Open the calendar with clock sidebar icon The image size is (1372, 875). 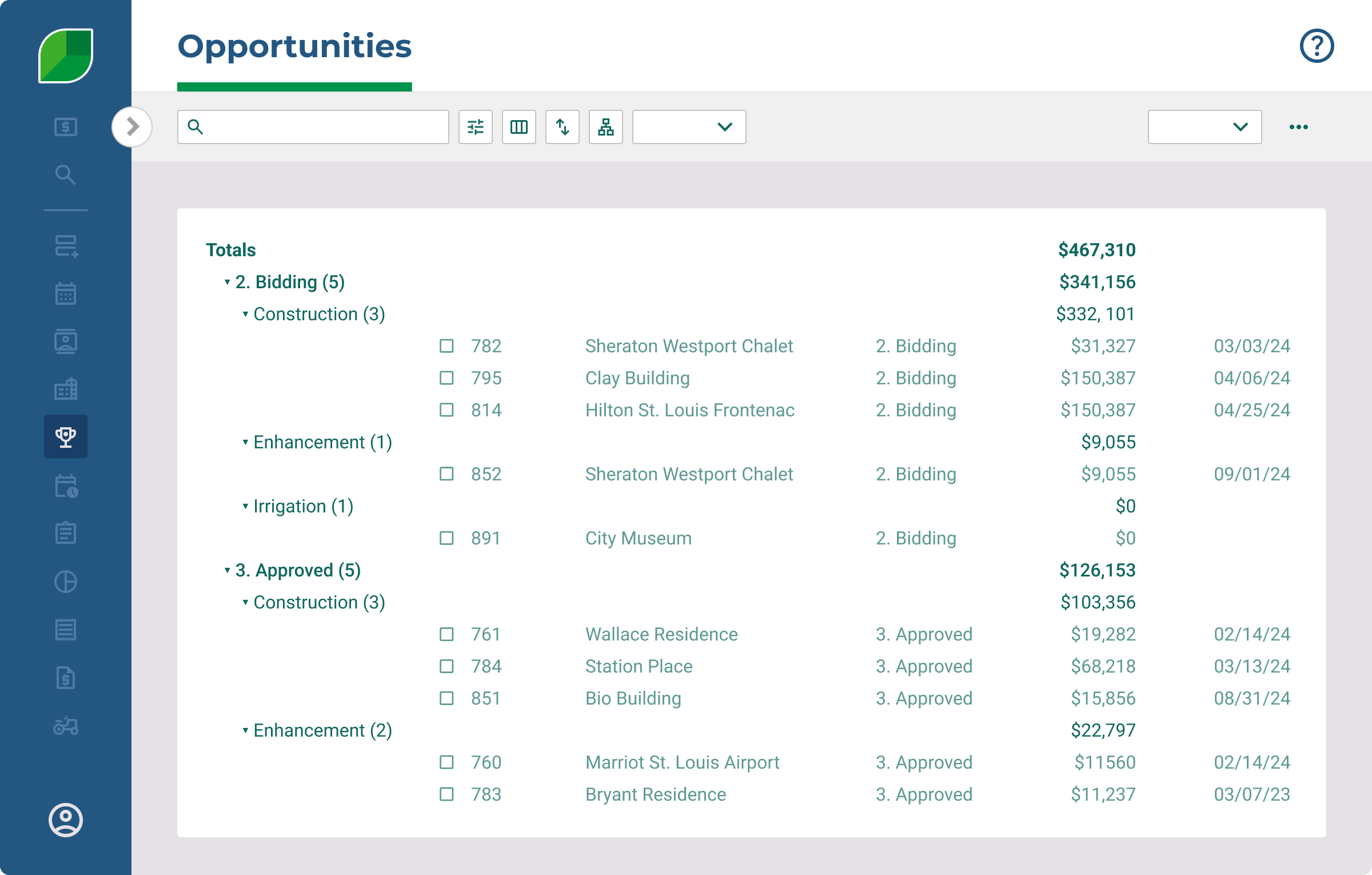66,486
